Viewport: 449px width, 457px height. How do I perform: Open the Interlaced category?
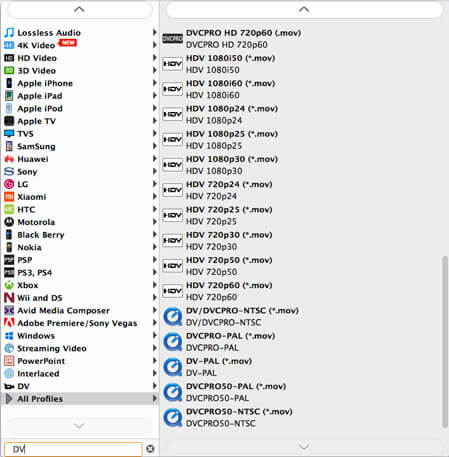coord(80,373)
